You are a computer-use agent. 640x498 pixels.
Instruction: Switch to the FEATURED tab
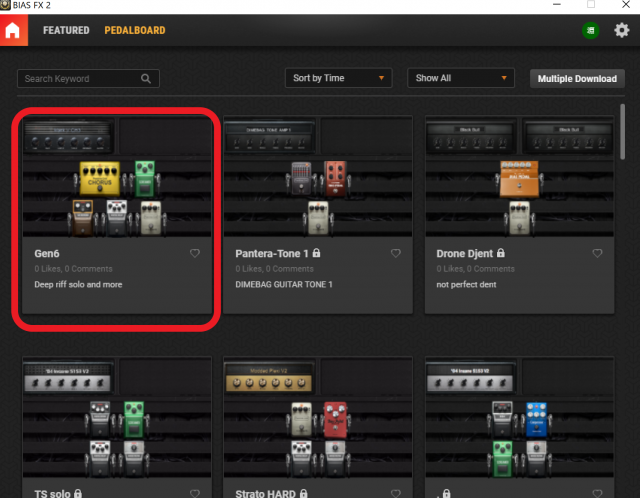(x=66, y=31)
